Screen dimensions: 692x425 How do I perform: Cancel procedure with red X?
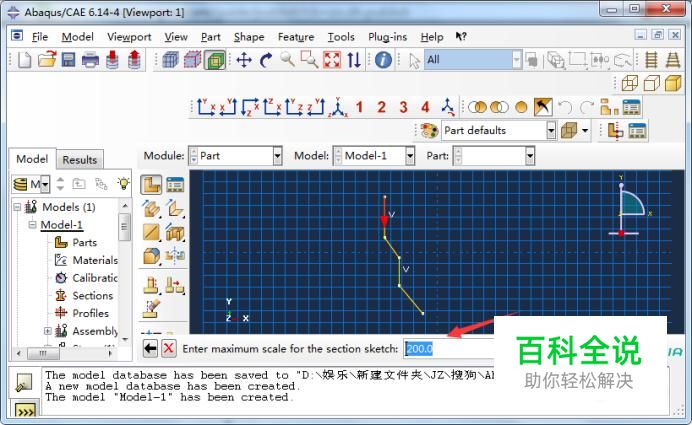pos(169,348)
